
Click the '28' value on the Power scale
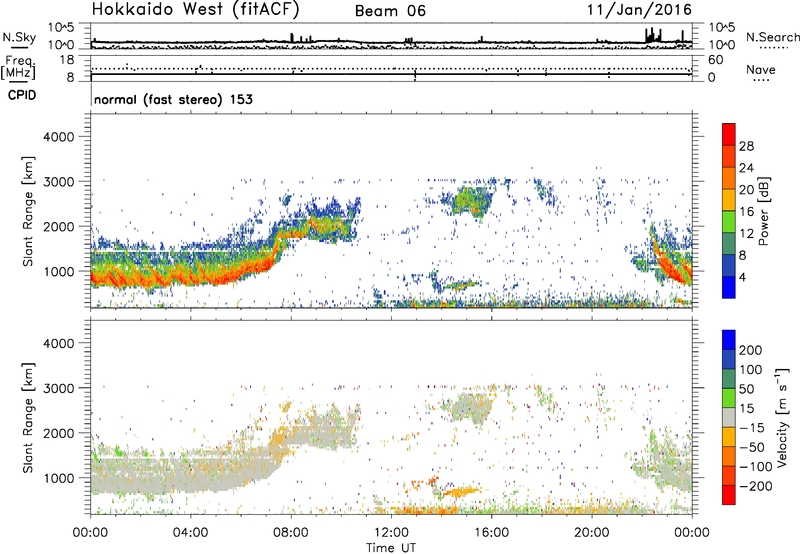pyautogui.click(x=746, y=146)
